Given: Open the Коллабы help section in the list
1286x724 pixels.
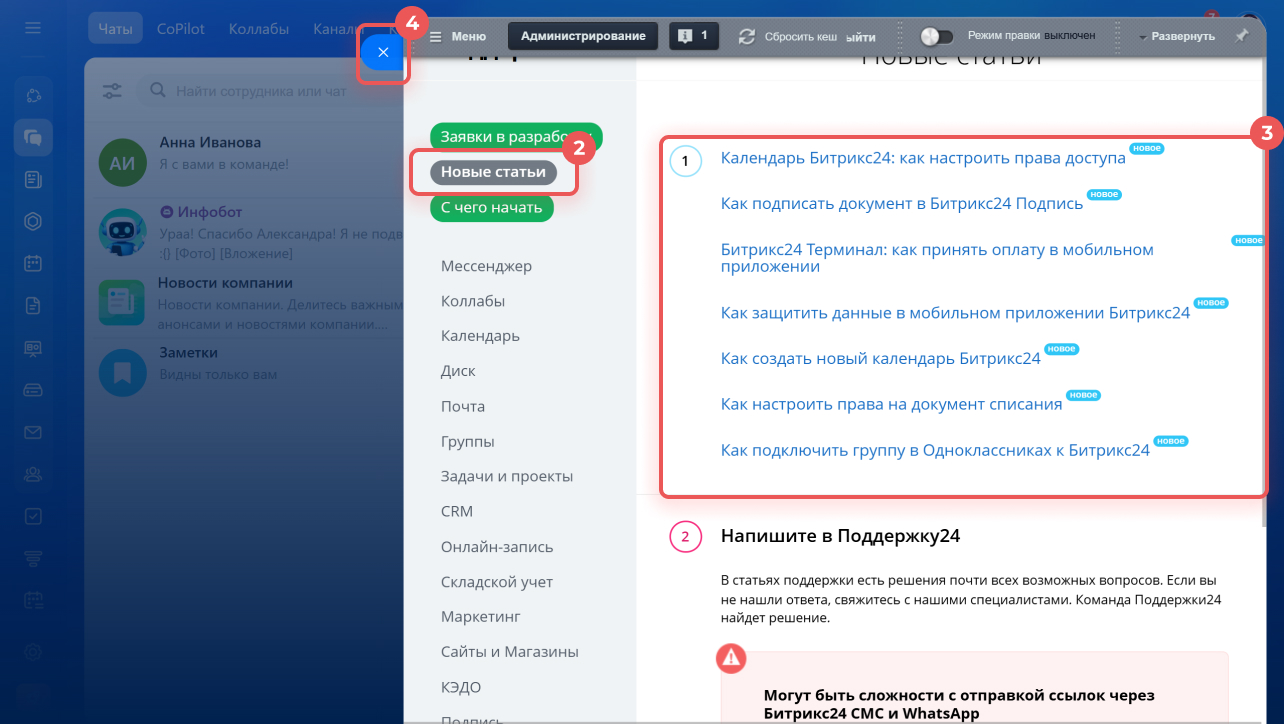Looking at the screenshot, I should click(x=473, y=301).
